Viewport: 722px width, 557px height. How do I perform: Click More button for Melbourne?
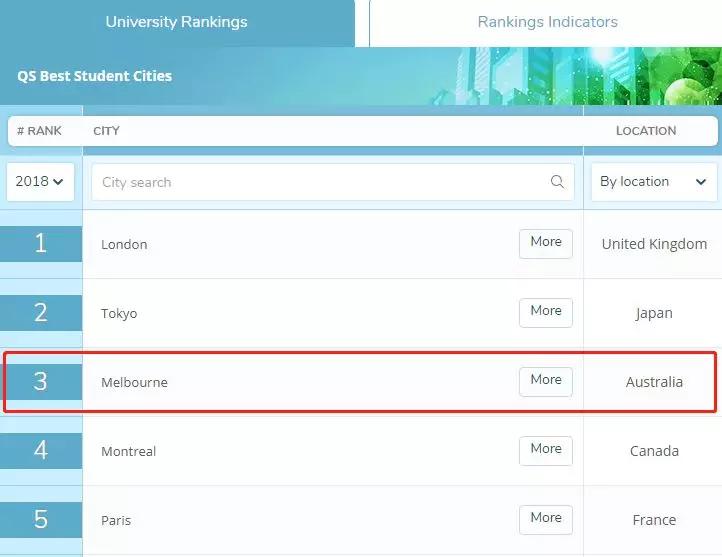pyautogui.click(x=546, y=382)
